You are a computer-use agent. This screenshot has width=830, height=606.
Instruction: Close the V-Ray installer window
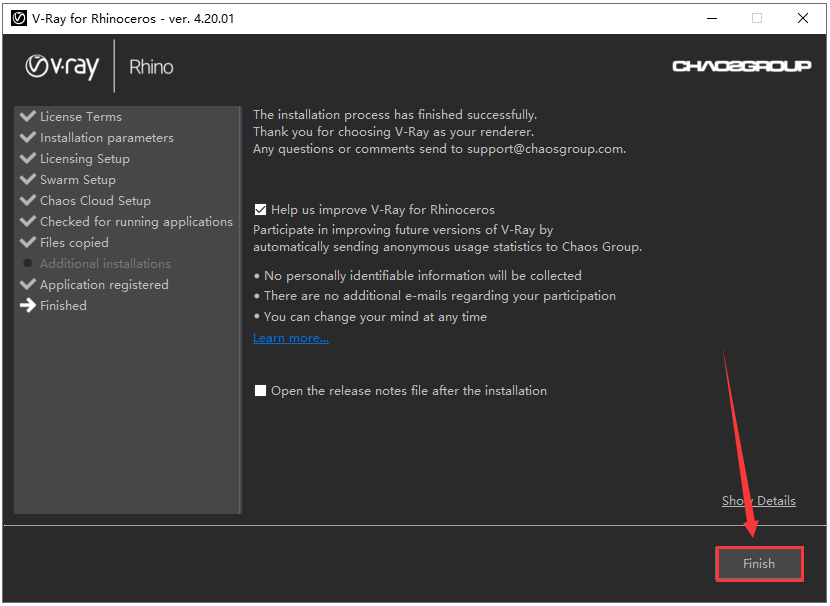802,19
